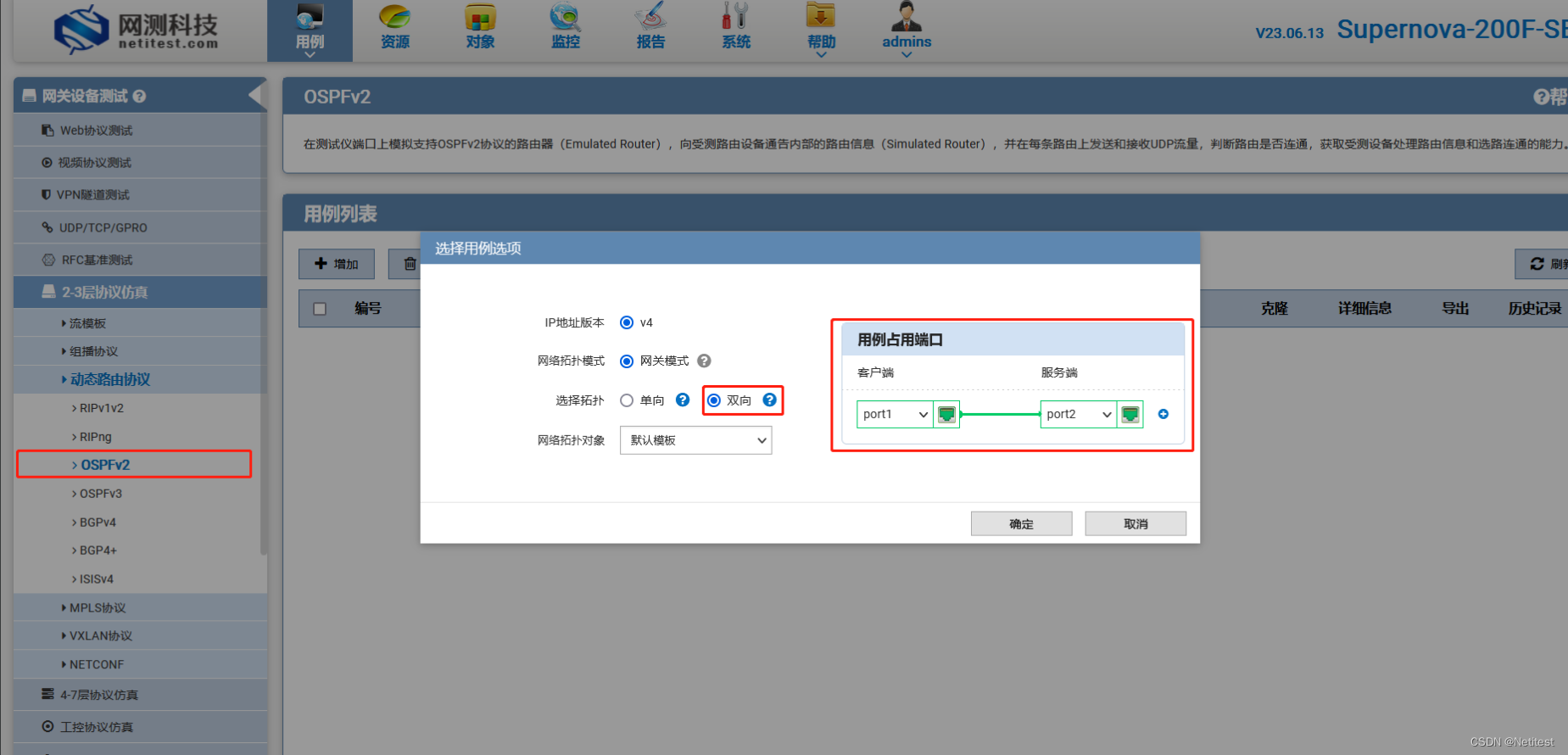1568x755 pixels.
Task: Open the 工控协议仿真 section
Action: tap(140, 727)
